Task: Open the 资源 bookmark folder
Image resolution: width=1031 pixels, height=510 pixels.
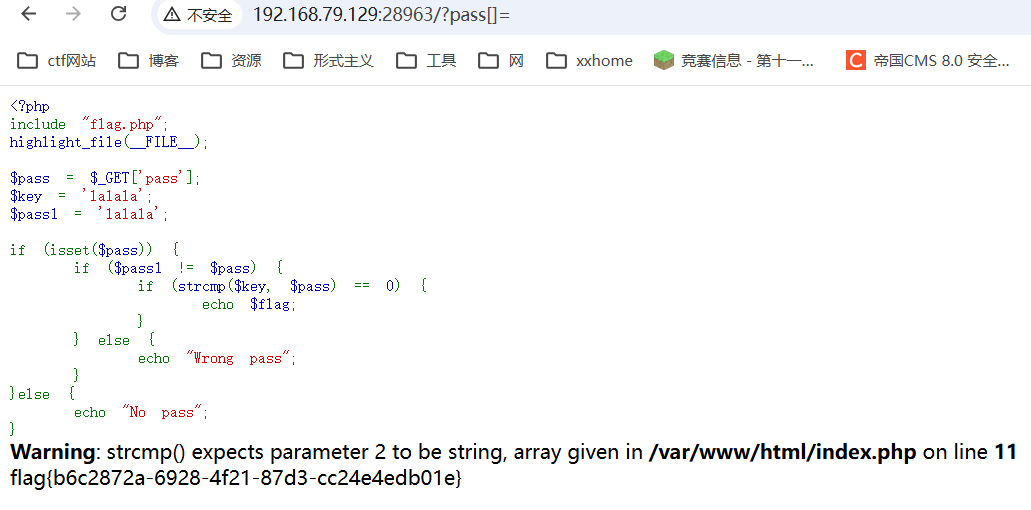Action: pyautogui.click(x=231, y=61)
